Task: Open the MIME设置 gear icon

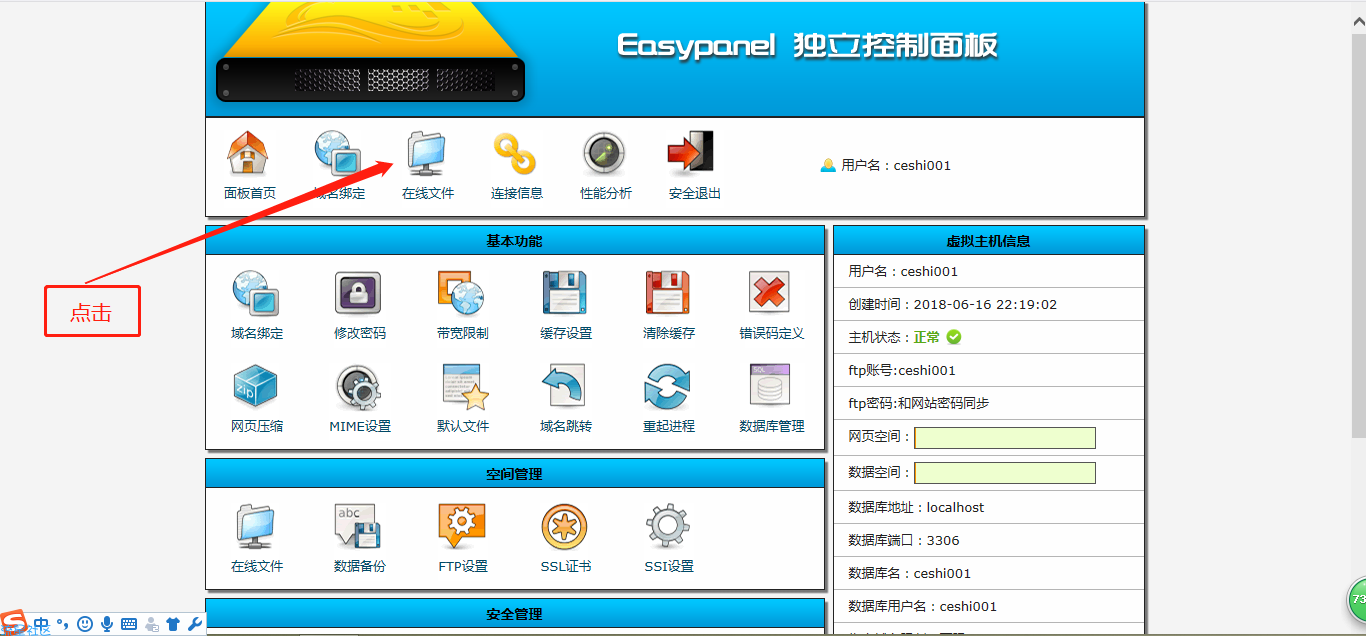Action: [x=359, y=386]
